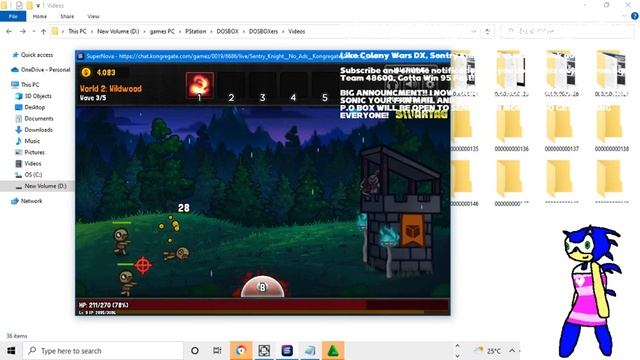Open the Share ribbon tab
This screenshot has height=360, width=640.
(x=67, y=16)
